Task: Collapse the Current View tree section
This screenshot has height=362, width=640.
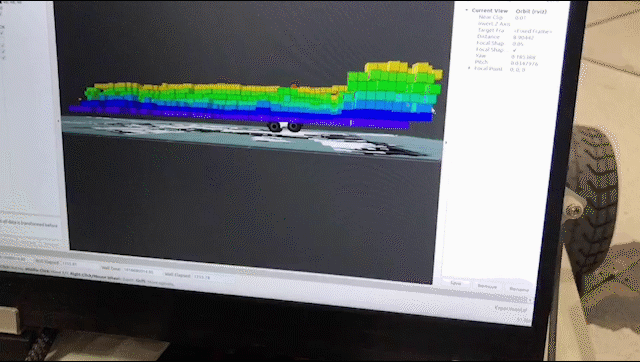Action: coord(467,10)
